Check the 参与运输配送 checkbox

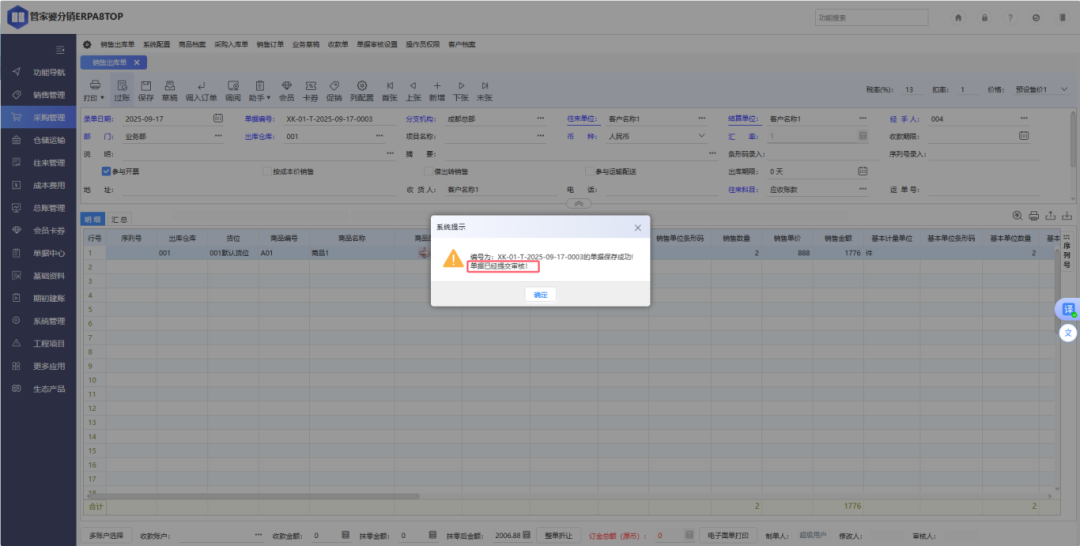pyautogui.click(x=589, y=171)
